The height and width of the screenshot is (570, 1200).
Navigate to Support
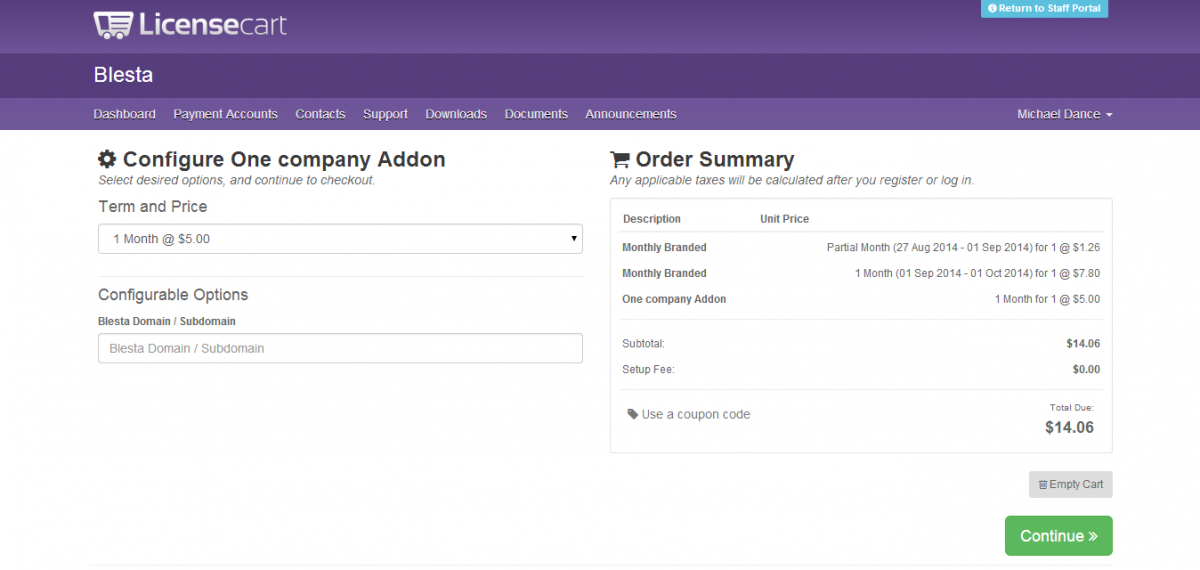click(x=385, y=114)
